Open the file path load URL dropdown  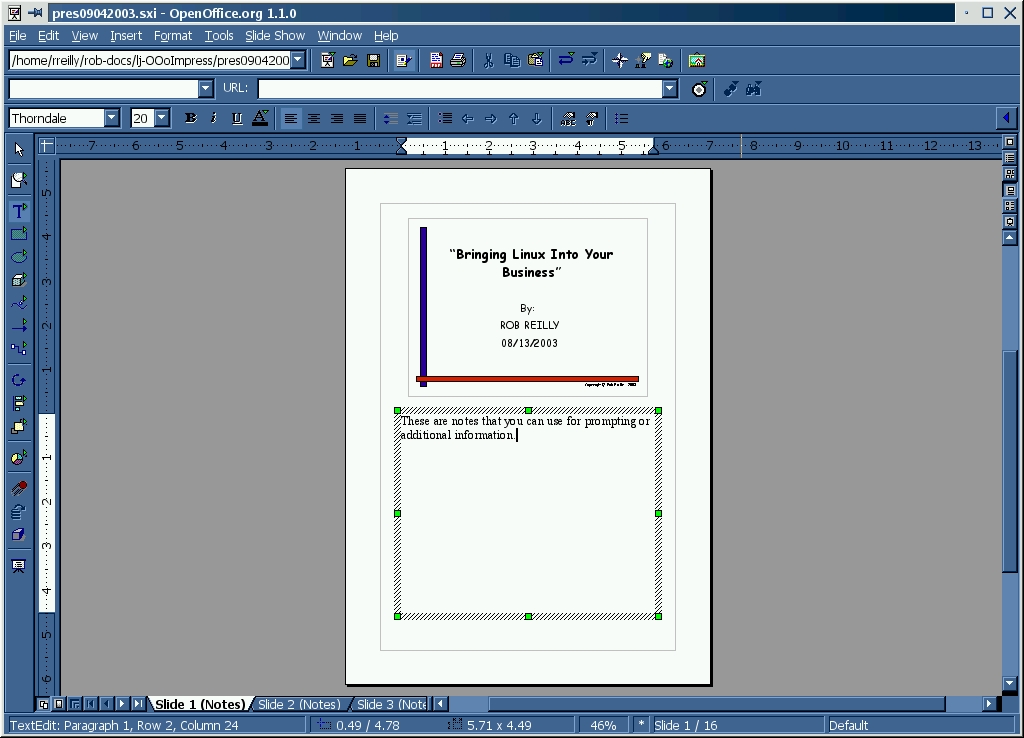pyautogui.click(x=298, y=61)
